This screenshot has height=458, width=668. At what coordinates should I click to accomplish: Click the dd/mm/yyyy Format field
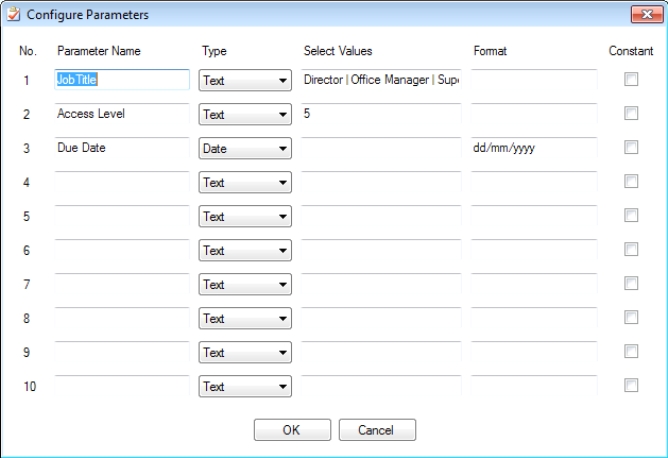click(533, 148)
